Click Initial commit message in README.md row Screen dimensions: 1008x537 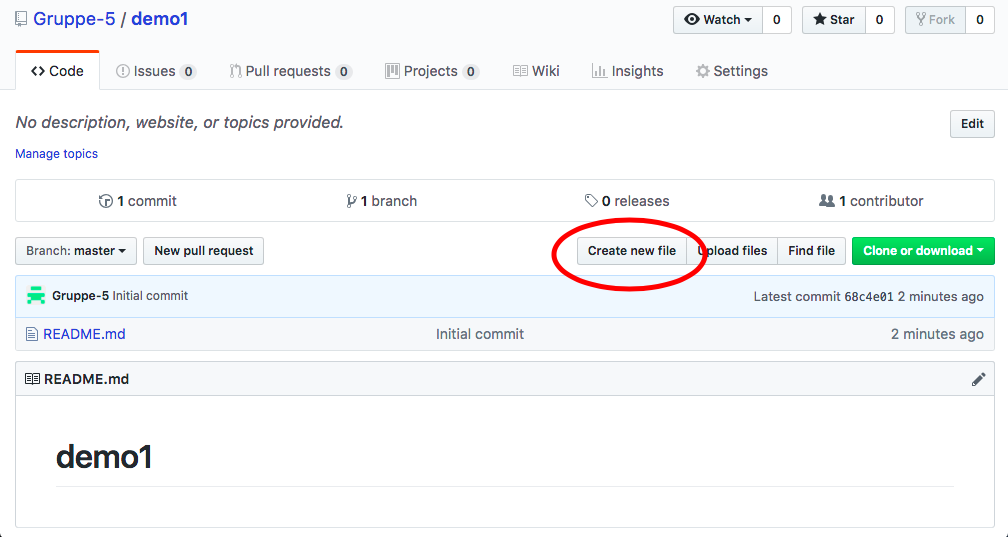tap(480, 334)
